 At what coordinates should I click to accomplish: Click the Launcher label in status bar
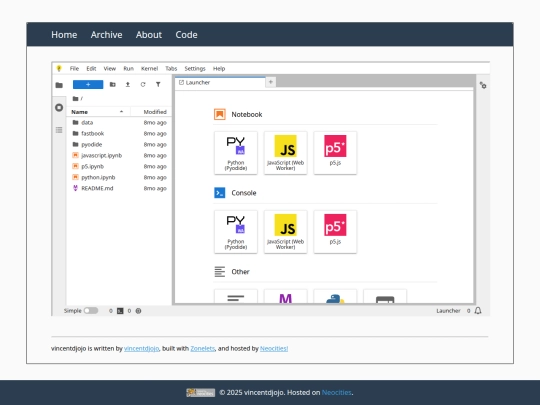(448, 311)
